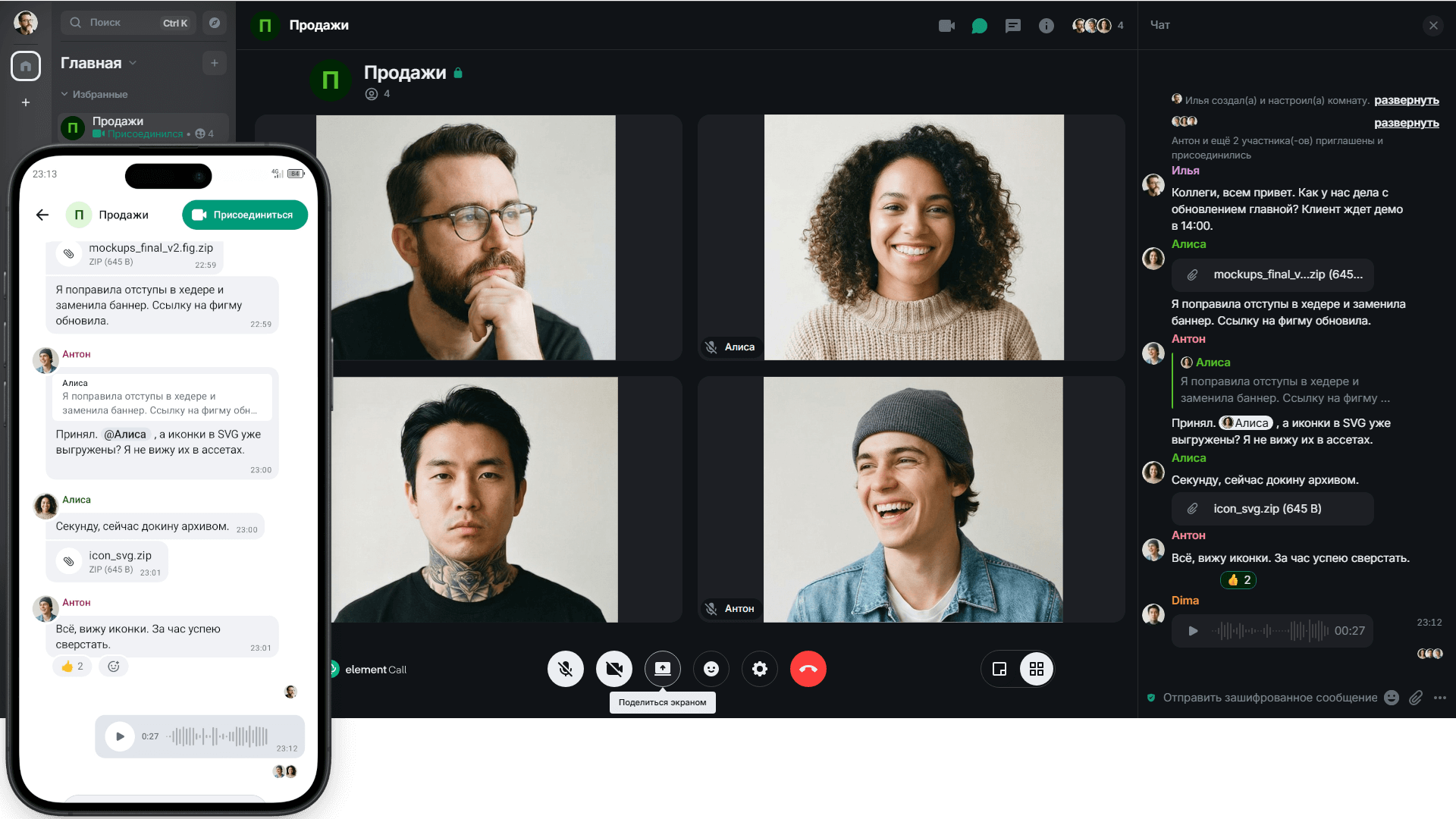
Task: Hang up the call with red button
Action: 808,669
